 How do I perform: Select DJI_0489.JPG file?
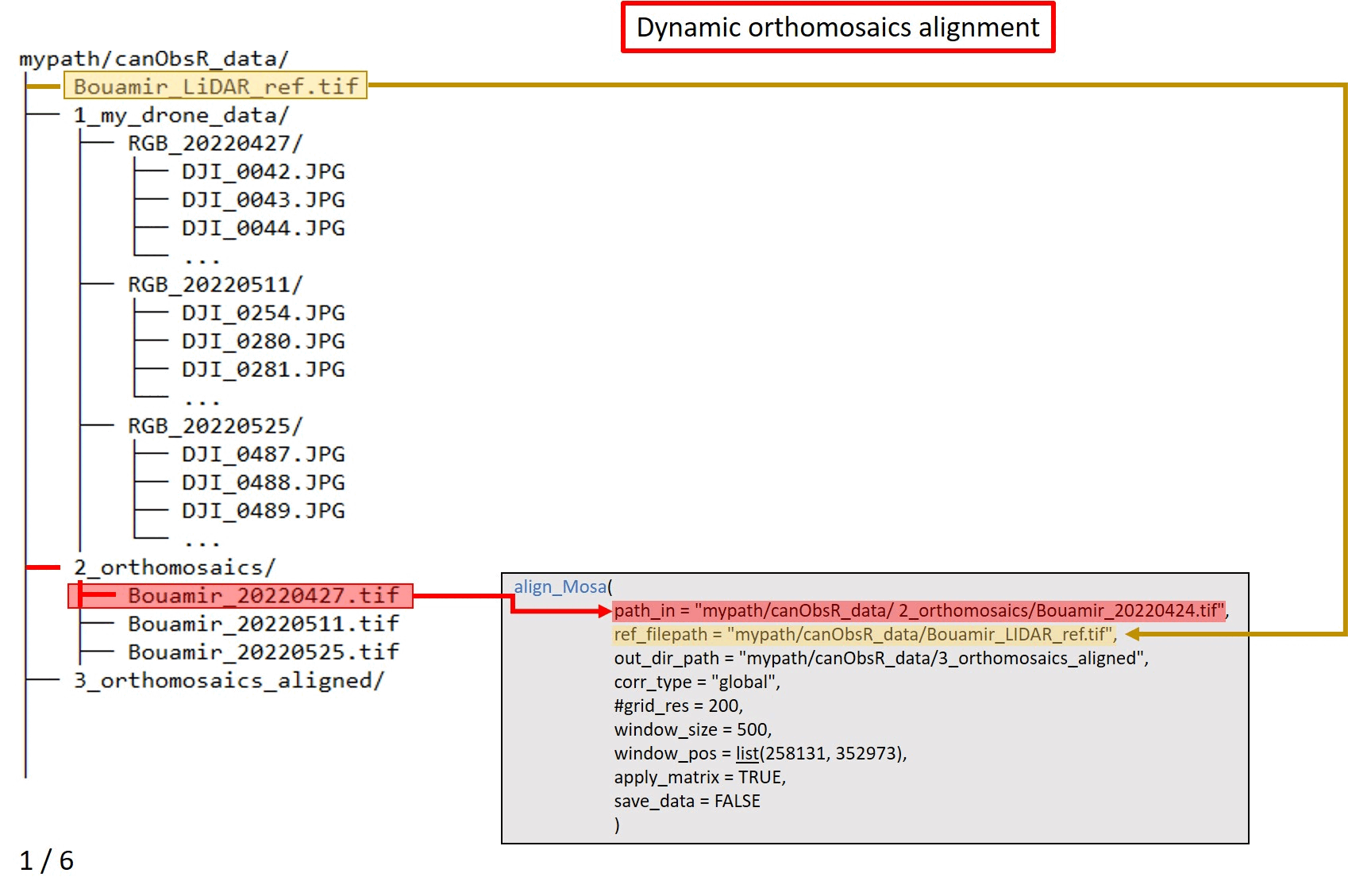click(x=264, y=510)
